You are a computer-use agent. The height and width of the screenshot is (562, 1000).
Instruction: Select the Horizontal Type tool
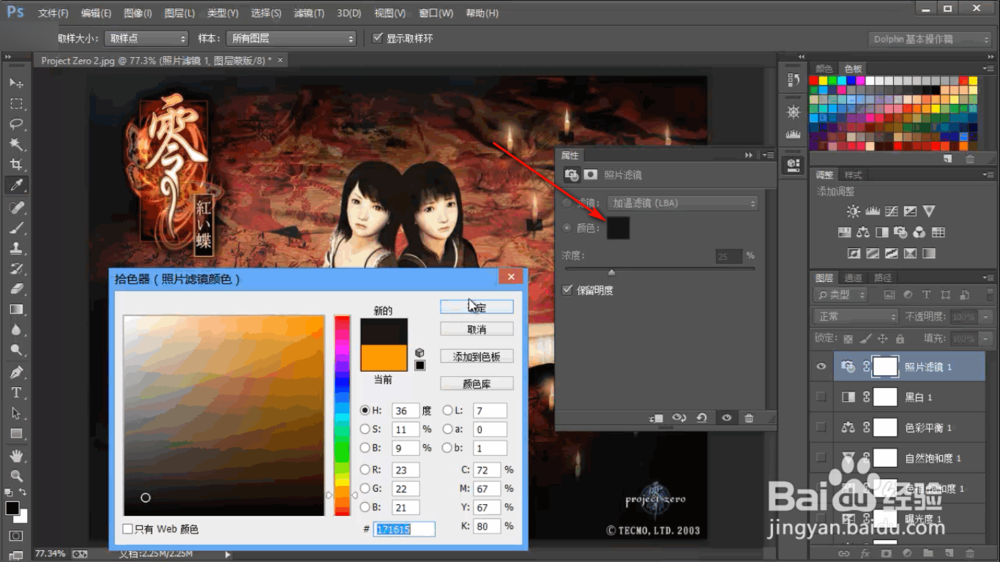coord(16,393)
